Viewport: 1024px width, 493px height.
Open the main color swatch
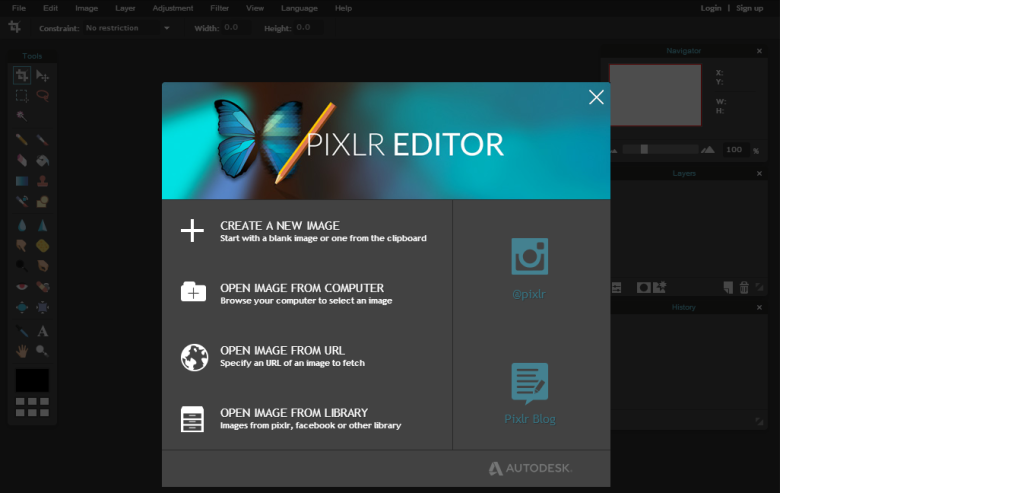tap(32, 381)
